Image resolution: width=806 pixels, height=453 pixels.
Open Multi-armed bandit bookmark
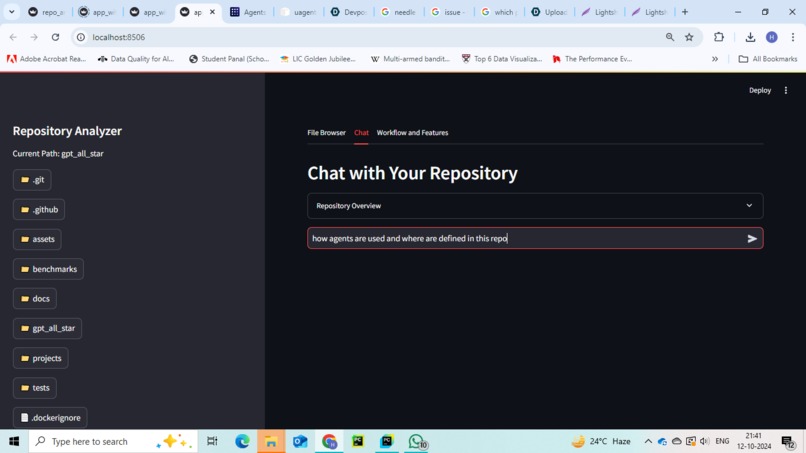click(x=410, y=59)
